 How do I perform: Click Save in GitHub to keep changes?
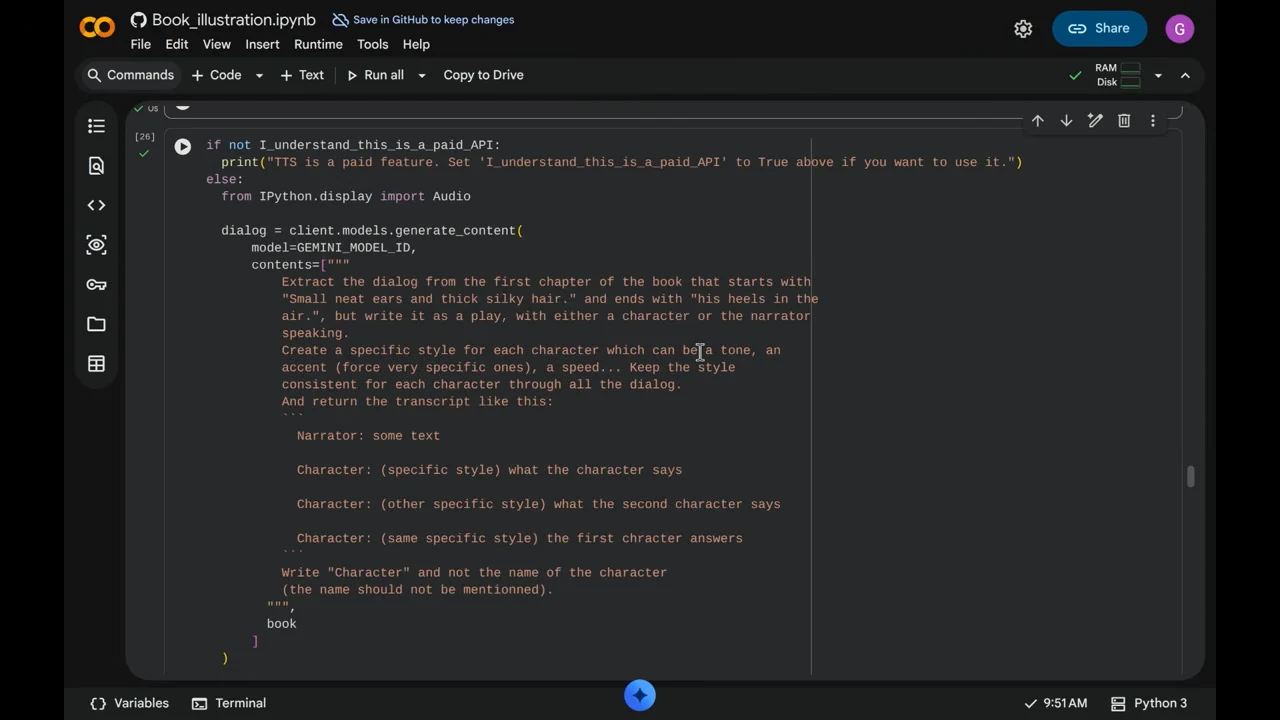pyautogui.click(x=423, y=20)
